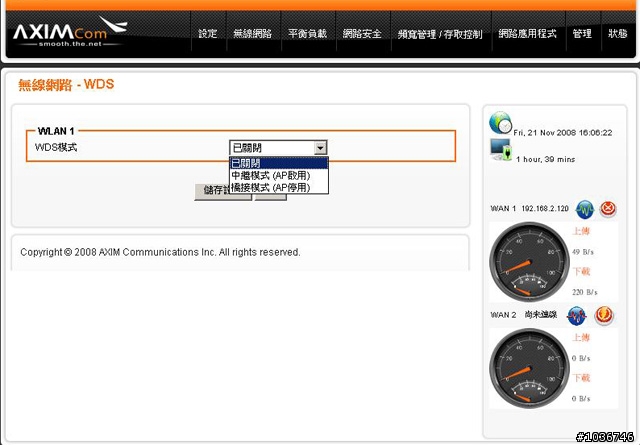
Task: Click the WAN 1 speed gauge
Action: pyautogui.click(x=529, y=262)
